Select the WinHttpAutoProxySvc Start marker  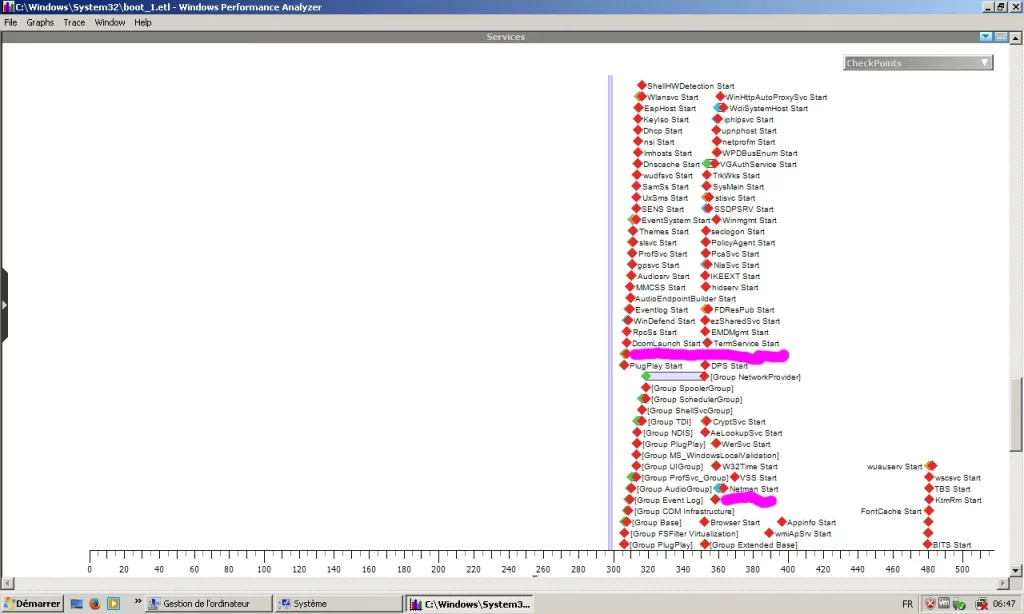(720, 97)
